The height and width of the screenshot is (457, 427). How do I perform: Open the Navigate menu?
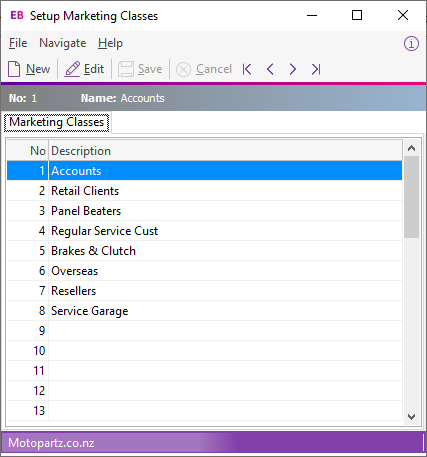point(63,43)
